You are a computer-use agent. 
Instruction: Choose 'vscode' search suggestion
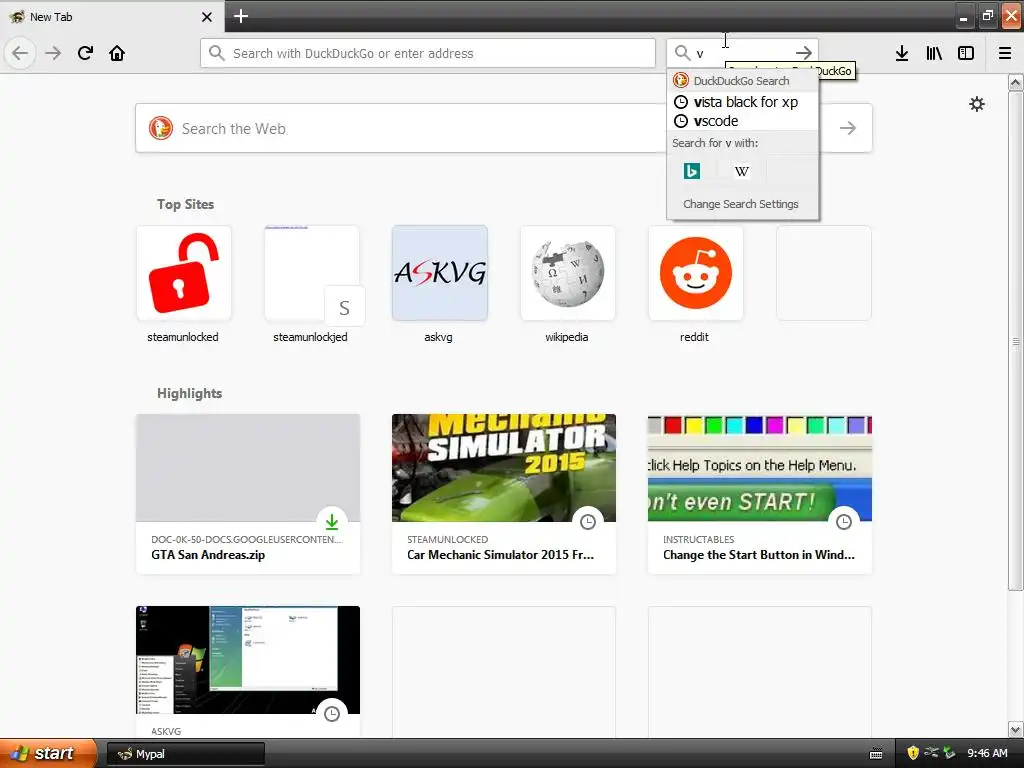point(743,121)
